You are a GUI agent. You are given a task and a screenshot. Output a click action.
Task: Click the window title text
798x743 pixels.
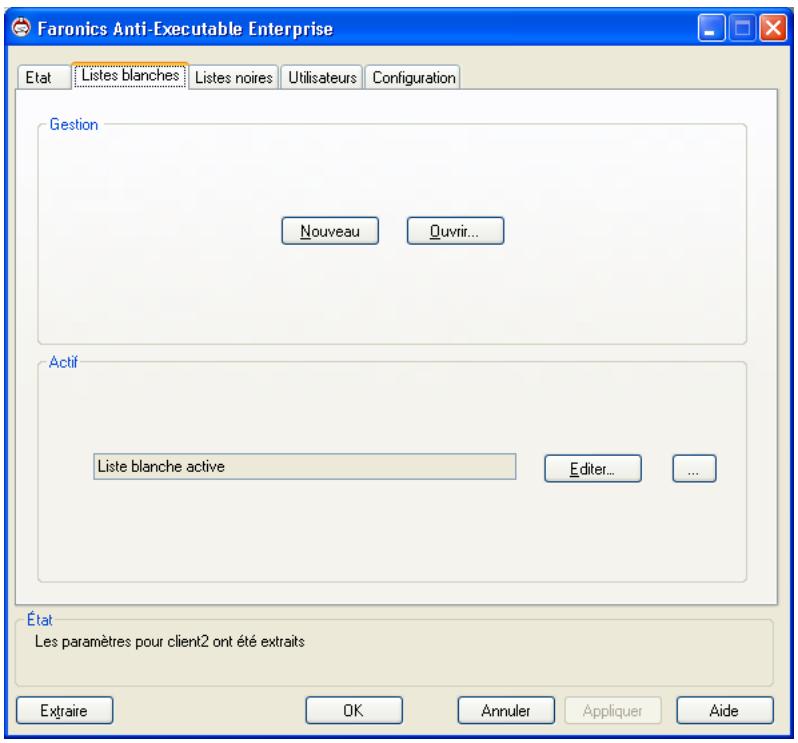point(185,28)
